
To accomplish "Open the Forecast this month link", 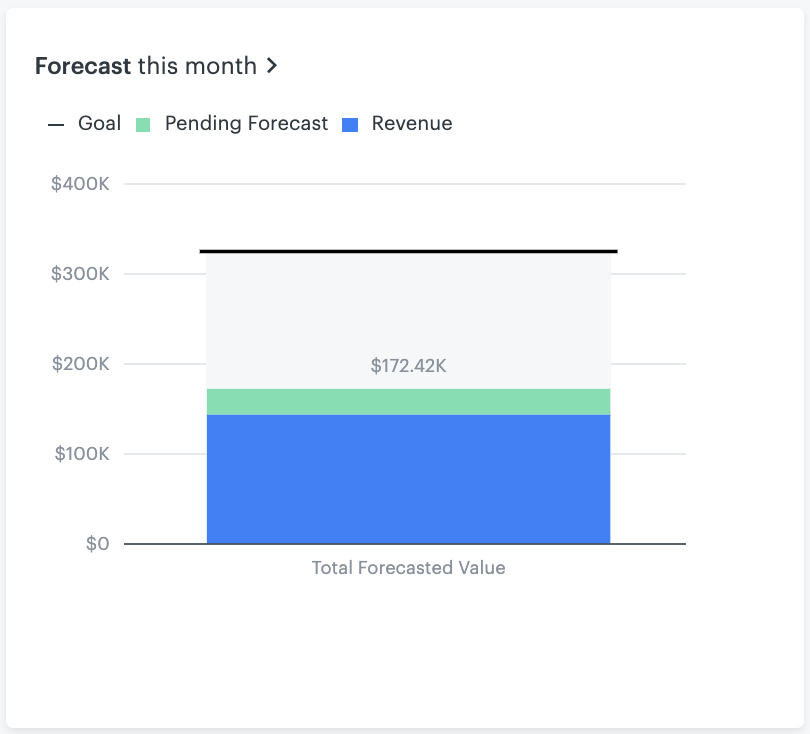I will tap(156, 66).
